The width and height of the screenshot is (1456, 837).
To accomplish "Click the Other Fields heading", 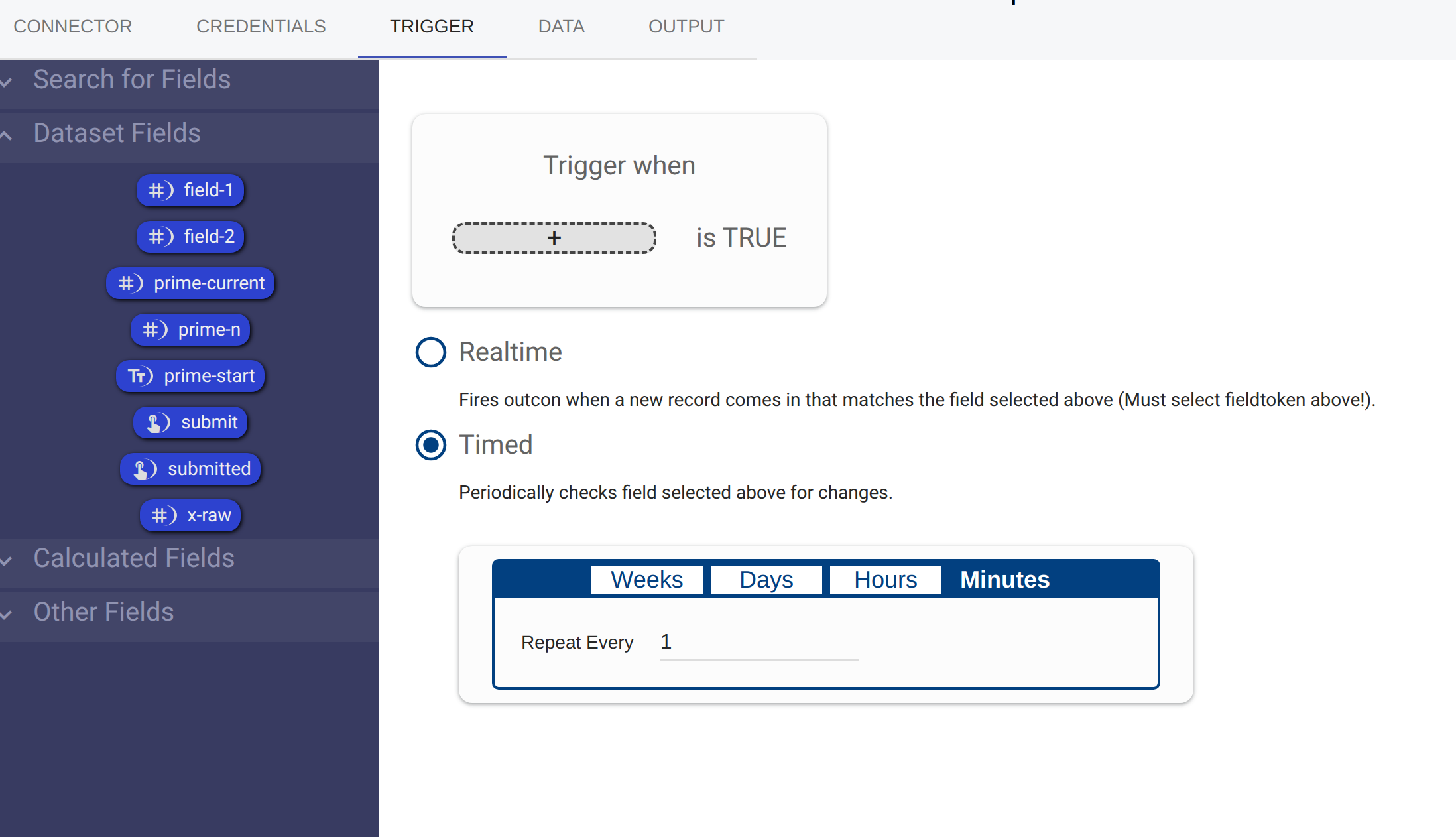I will tap(104, 612).
